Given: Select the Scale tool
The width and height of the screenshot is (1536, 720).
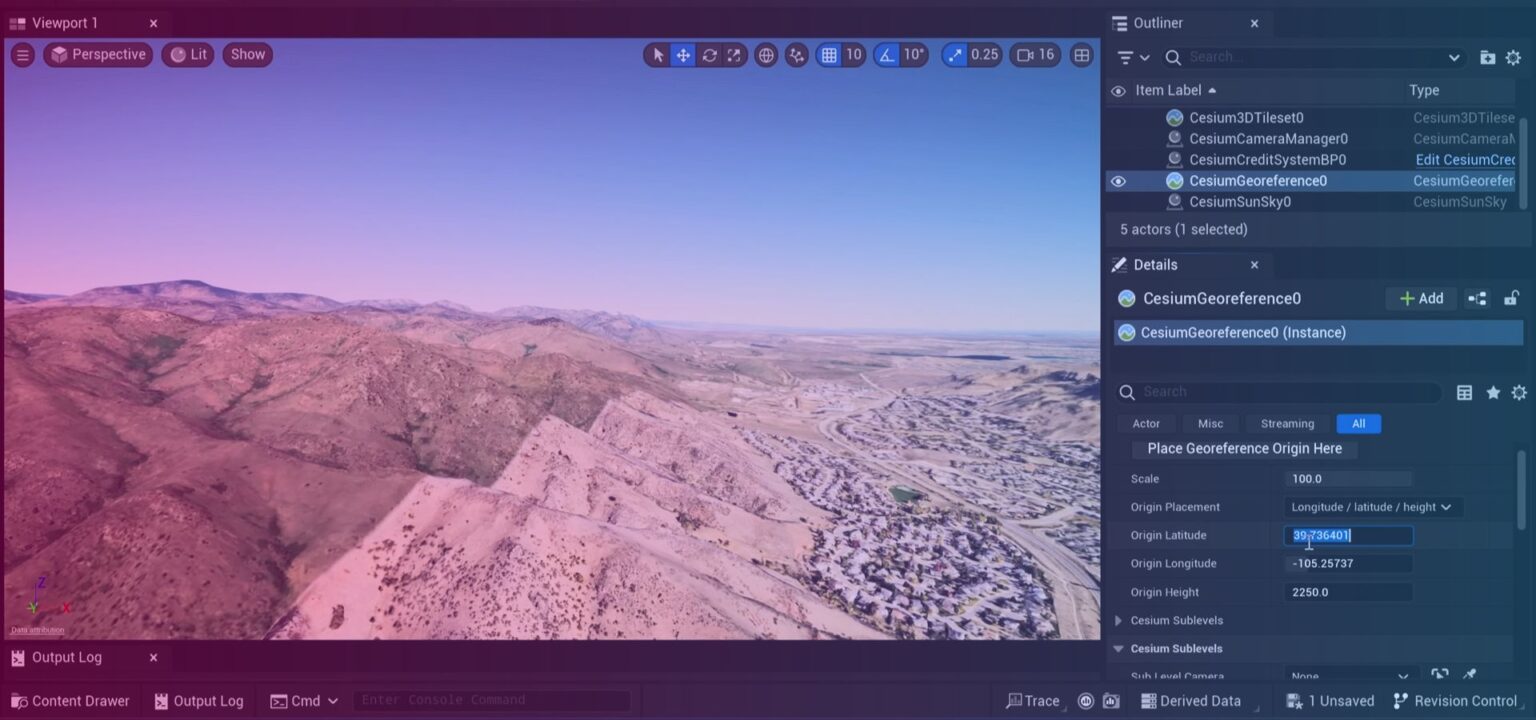Looking at the screenshot, I should tap(734, 55).
